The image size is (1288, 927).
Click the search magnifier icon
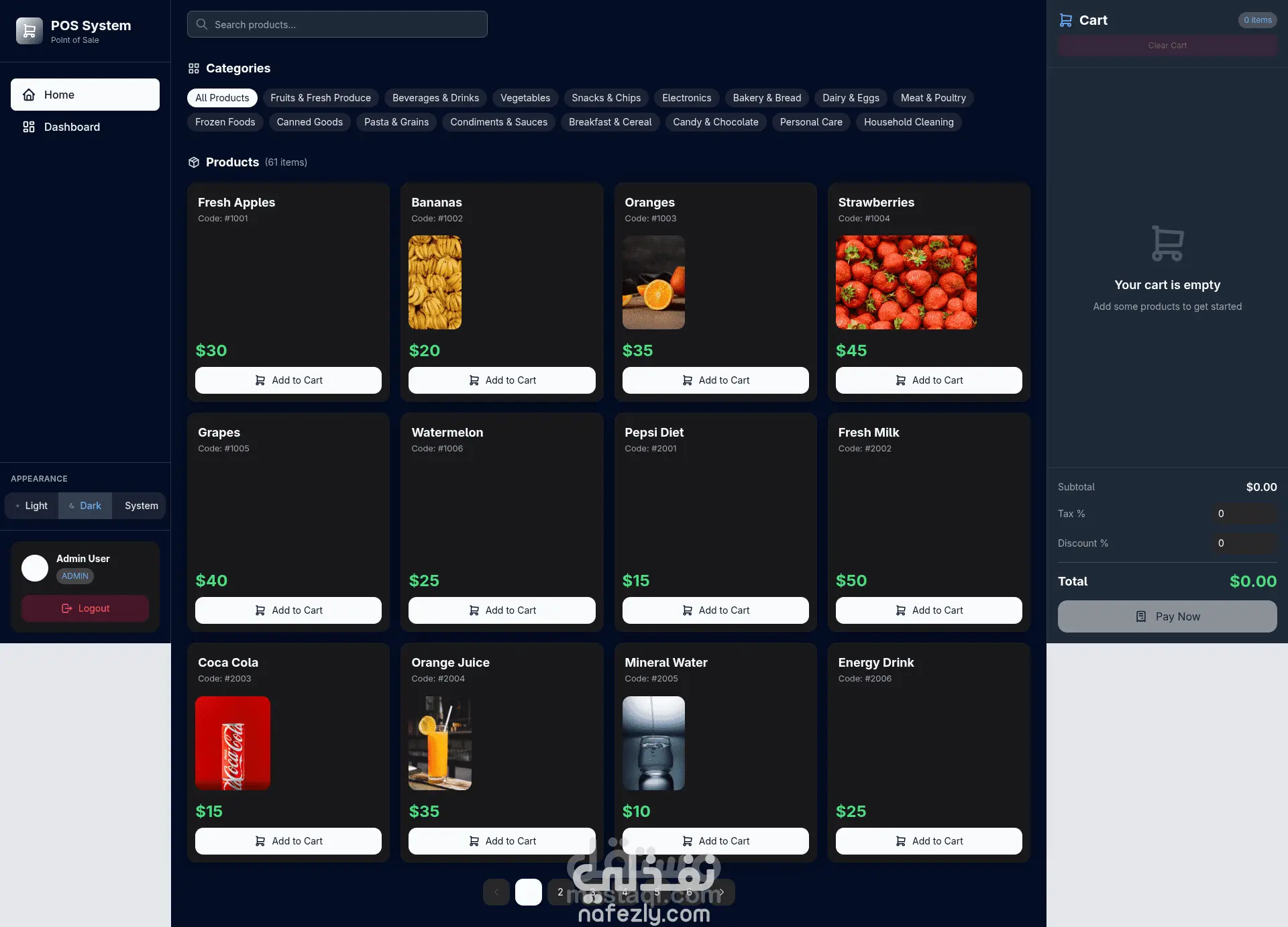[201, 24]
